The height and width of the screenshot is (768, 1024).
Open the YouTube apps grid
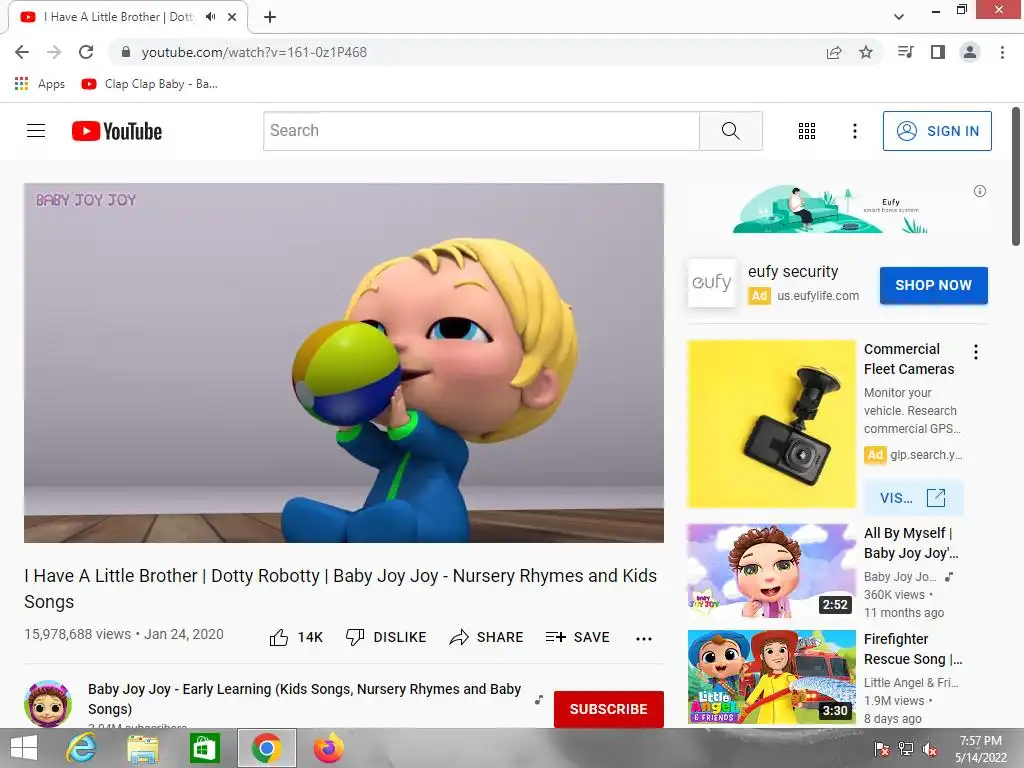(x=807, y=131)
